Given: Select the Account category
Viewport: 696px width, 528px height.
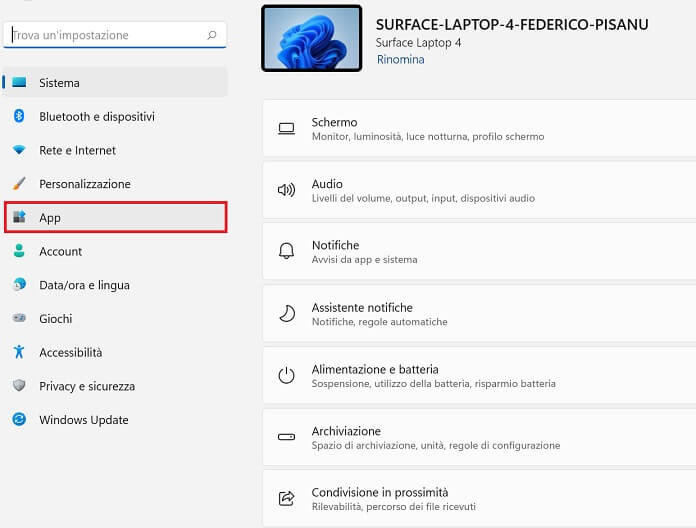Looking at the screenshot, I should 115,251.
